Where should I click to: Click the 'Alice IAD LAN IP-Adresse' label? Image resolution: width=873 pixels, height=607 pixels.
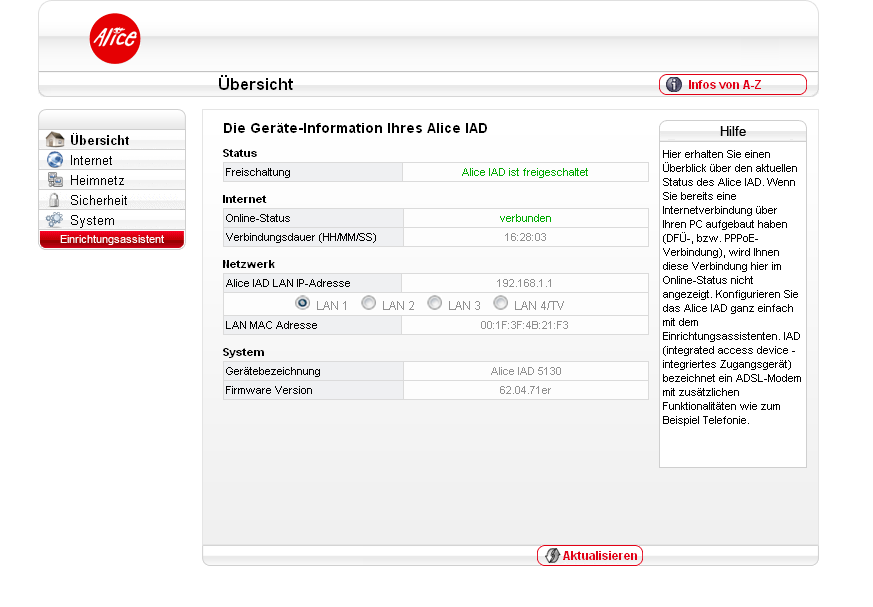coord(287,283)
